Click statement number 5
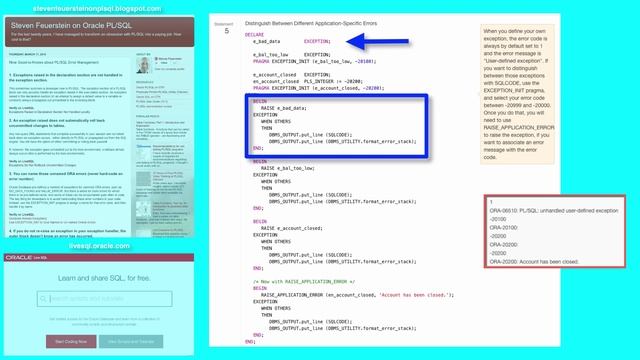This screenshot has width=640, height=360. 227,31
